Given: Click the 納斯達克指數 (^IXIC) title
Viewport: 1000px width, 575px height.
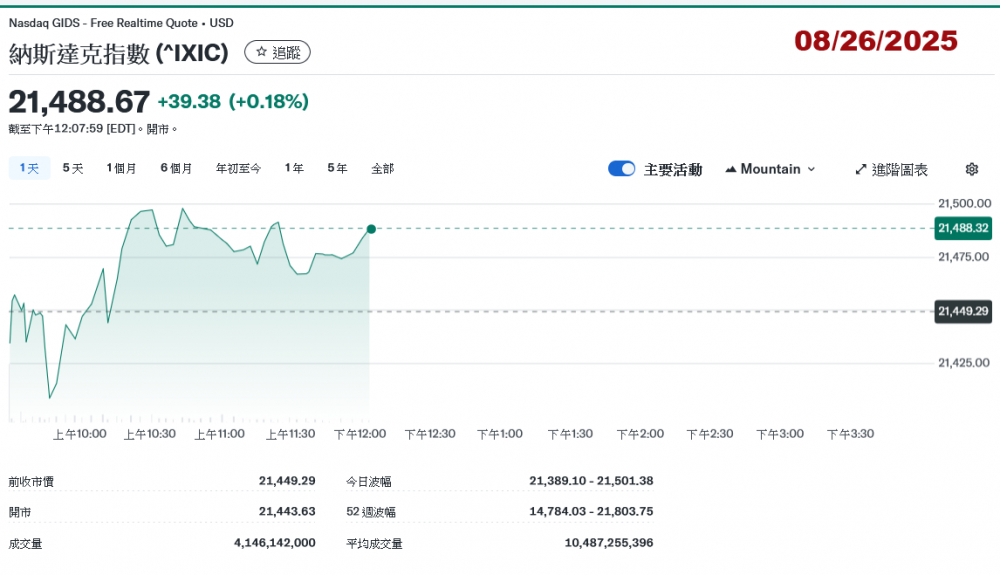Looking at the screenshot, I should [119, 53].
